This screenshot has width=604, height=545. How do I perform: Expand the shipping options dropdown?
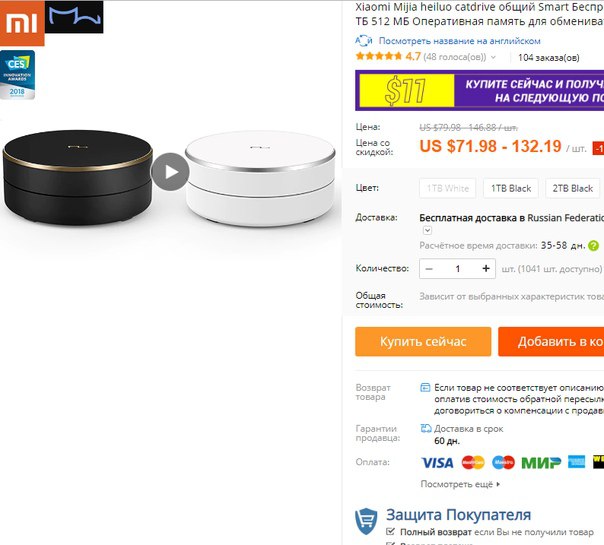pyautogui.click(x=427, y=230)
